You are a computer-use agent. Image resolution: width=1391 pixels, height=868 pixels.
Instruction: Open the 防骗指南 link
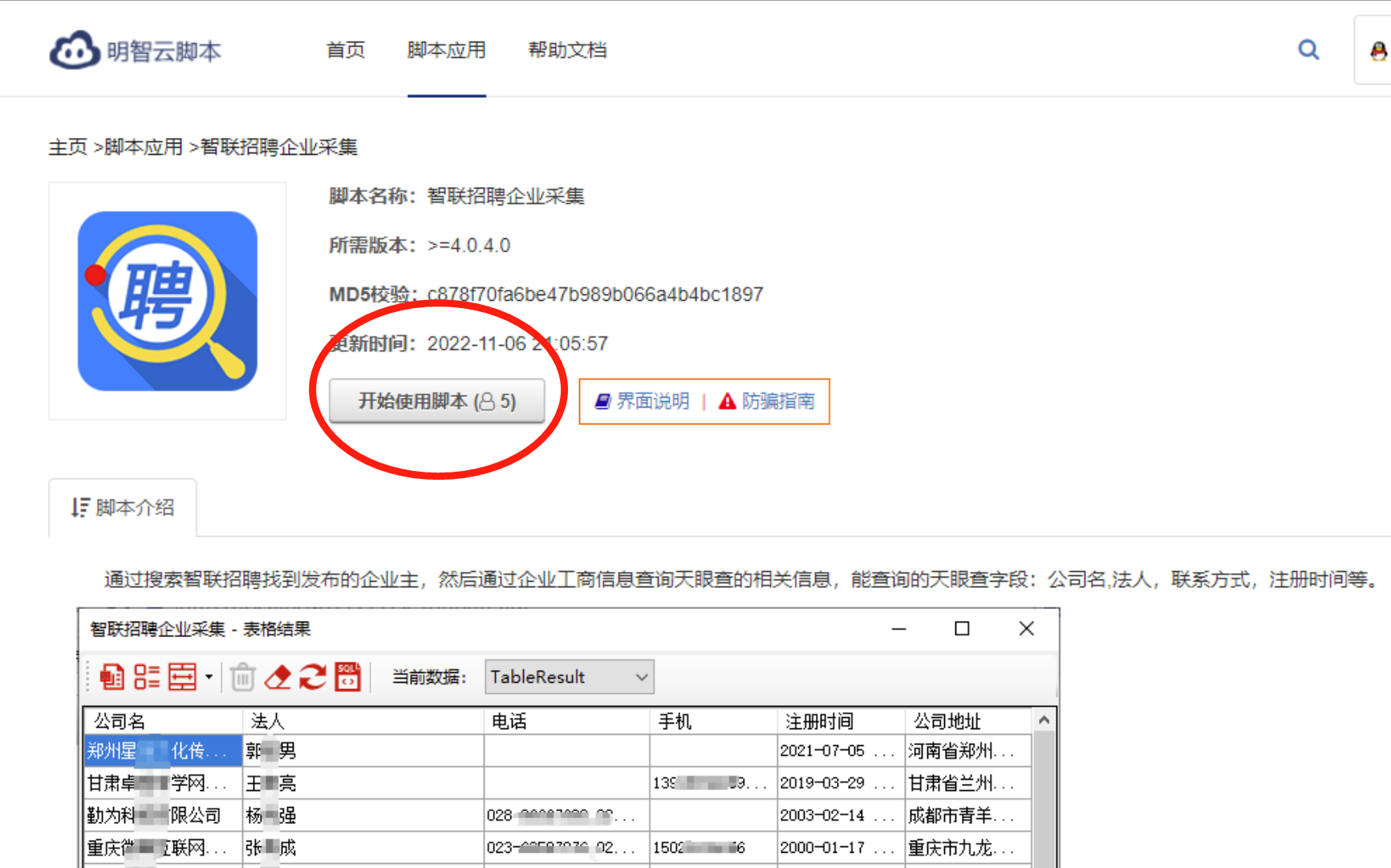pyautogui.click(x=778, y=401)
